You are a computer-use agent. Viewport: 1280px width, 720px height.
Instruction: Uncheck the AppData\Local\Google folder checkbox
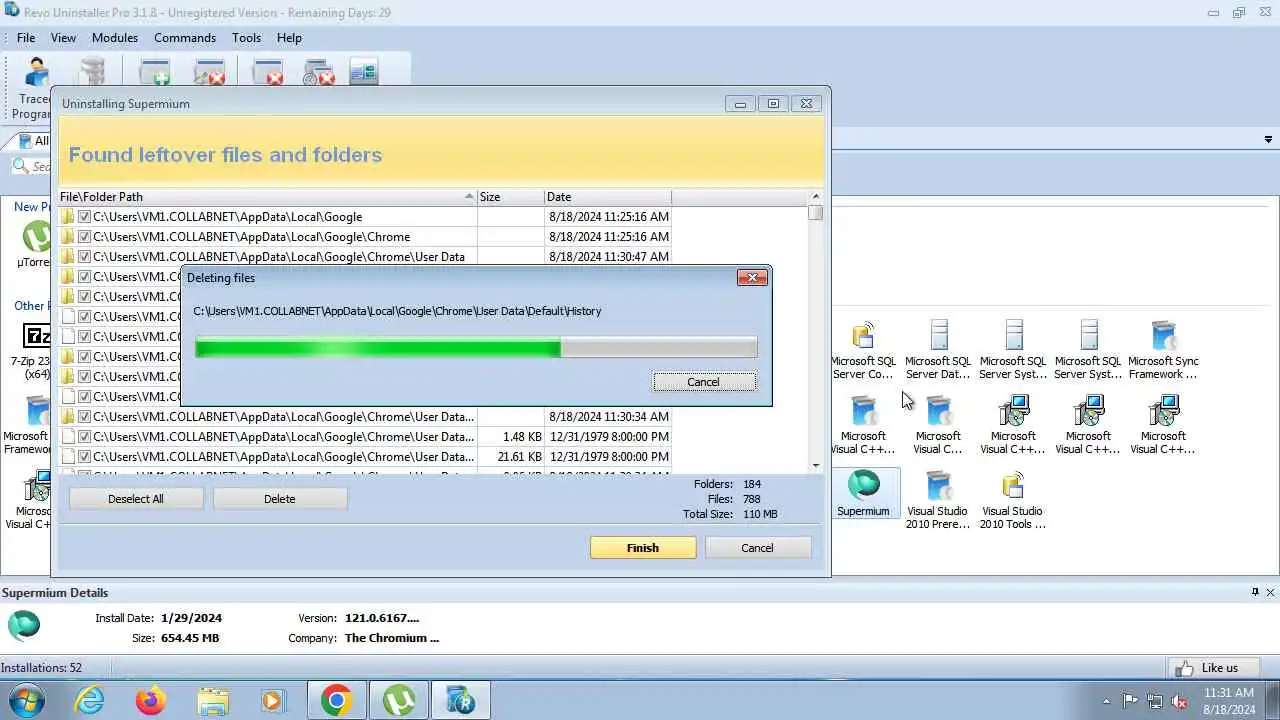point(85,217)
